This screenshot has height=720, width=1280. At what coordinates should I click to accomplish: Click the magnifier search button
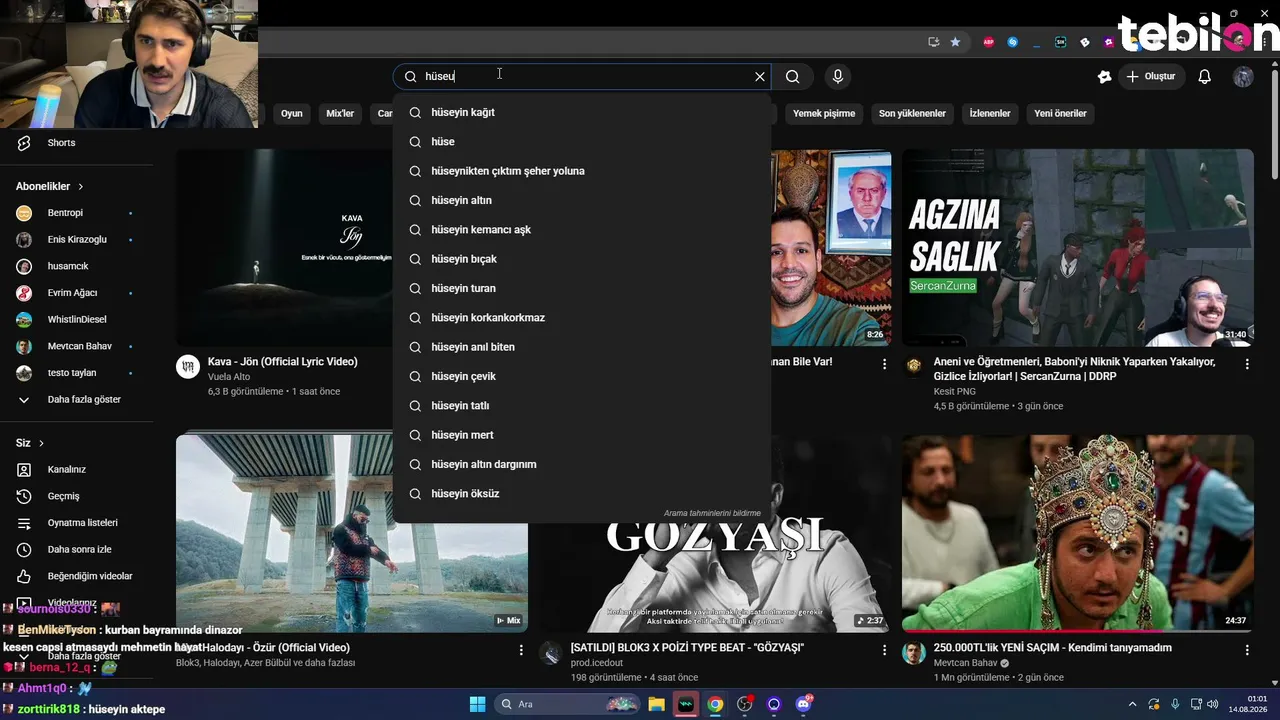[x=793, y=76]
